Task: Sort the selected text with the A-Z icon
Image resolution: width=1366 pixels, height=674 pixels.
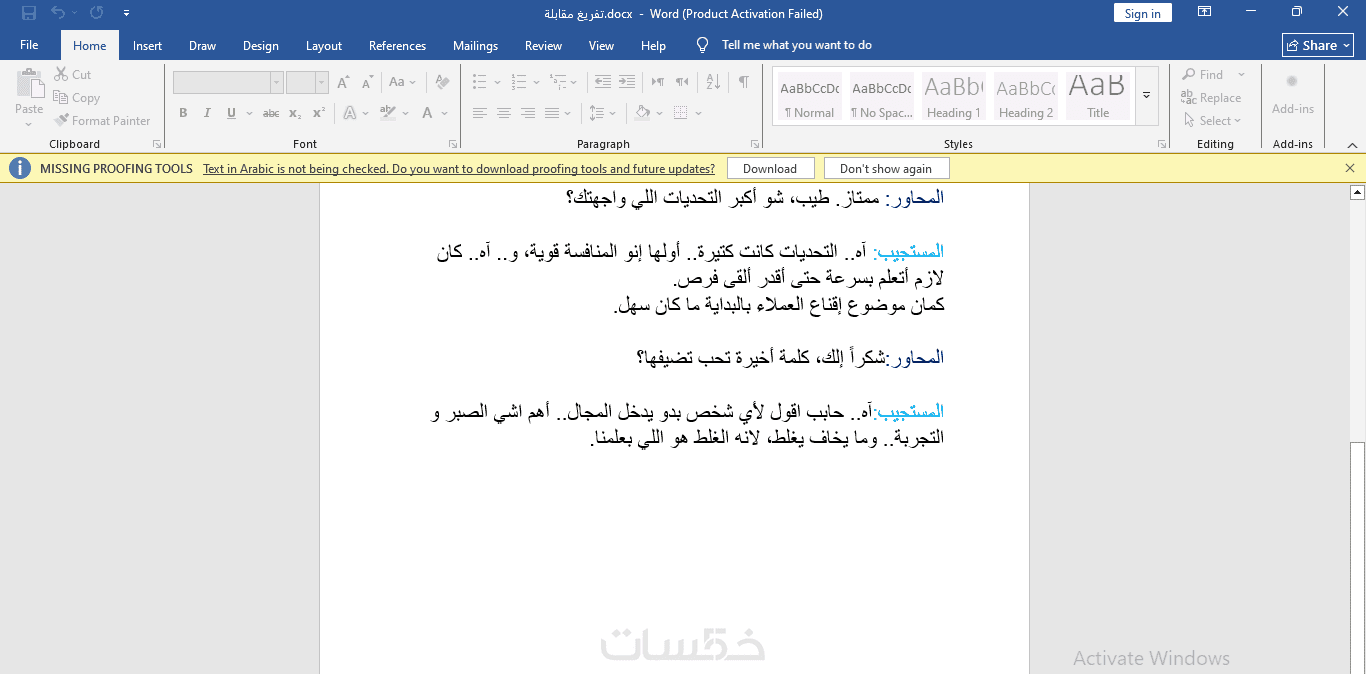Action: pyautogui.click(x=713, y=82)
